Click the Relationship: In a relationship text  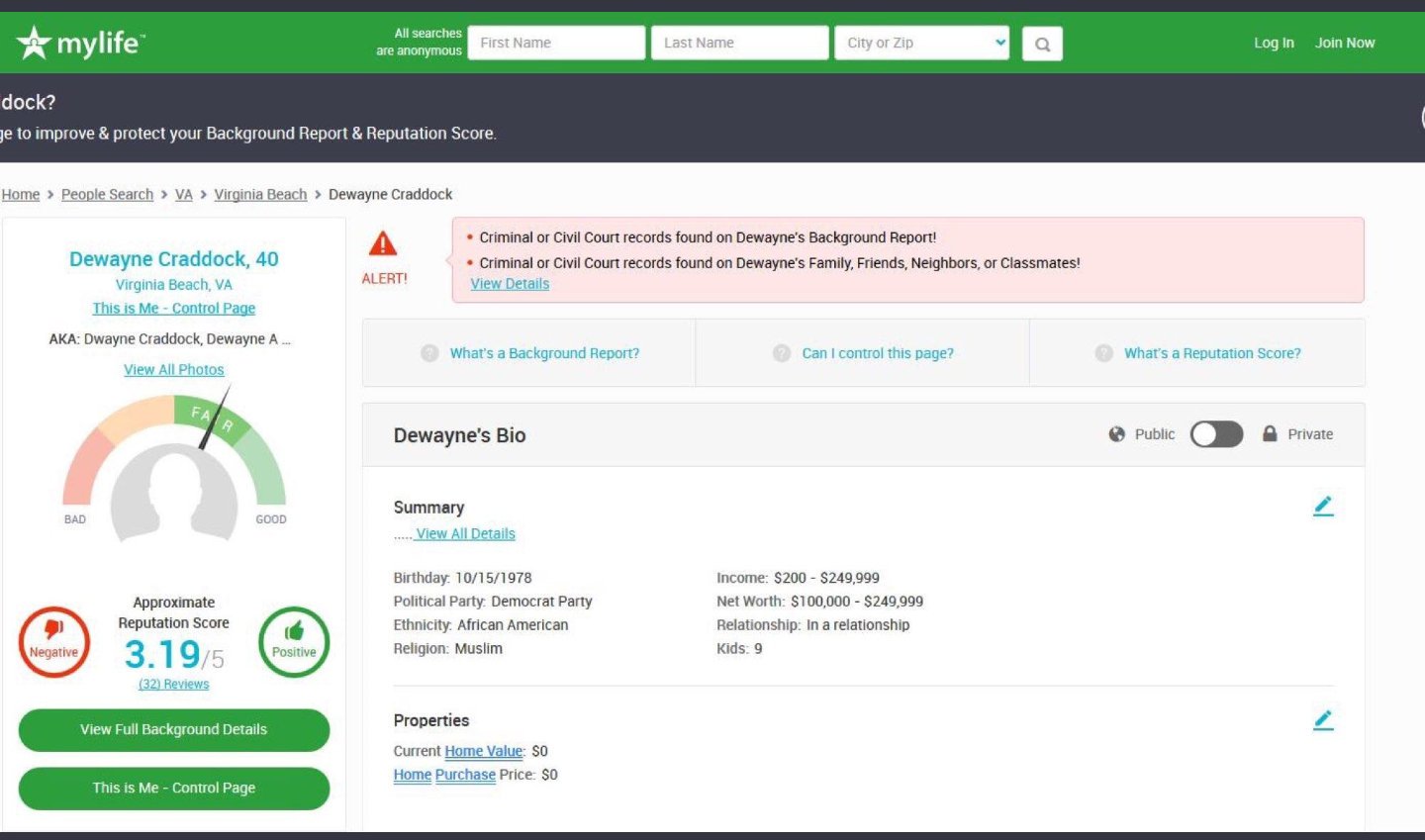(813, 625)
